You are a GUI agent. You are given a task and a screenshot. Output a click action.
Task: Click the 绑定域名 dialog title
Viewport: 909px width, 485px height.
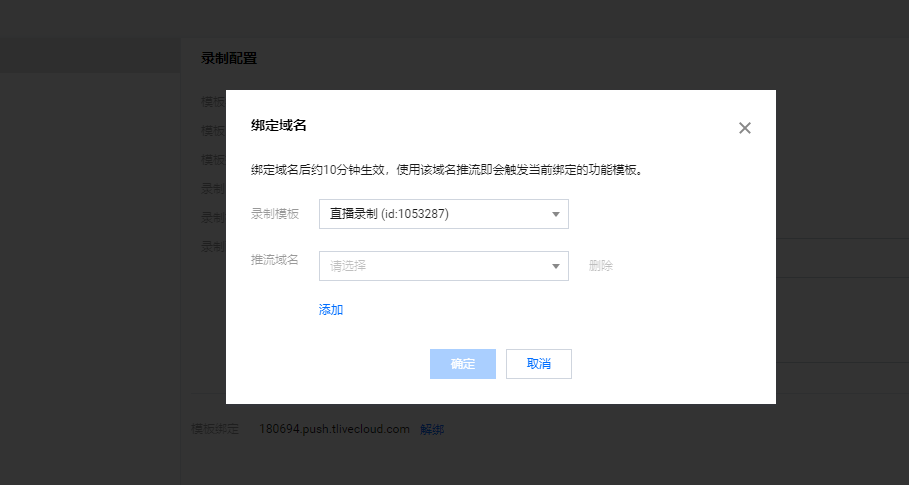[278, 125]
